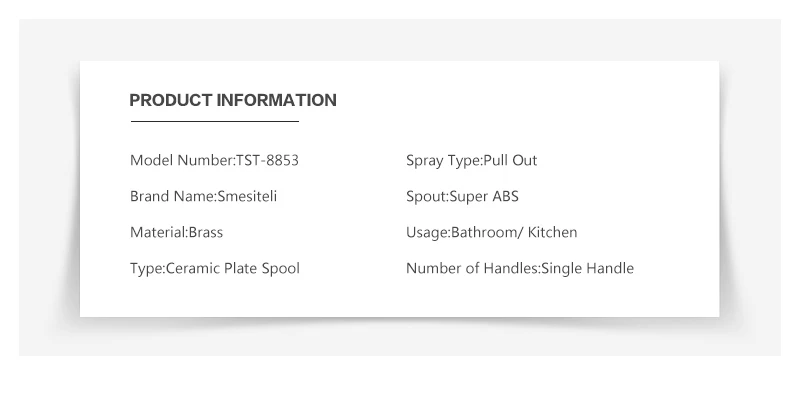Image resolution: width=800 pixels, height=396 pixels.
Task: Click the Type Ceramic Plate Spool line
Action: click(215, 268)
